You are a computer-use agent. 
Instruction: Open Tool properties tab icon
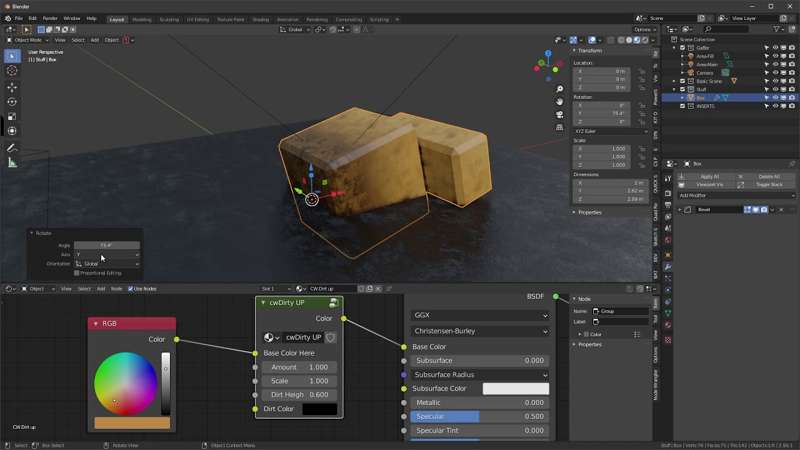668,179
